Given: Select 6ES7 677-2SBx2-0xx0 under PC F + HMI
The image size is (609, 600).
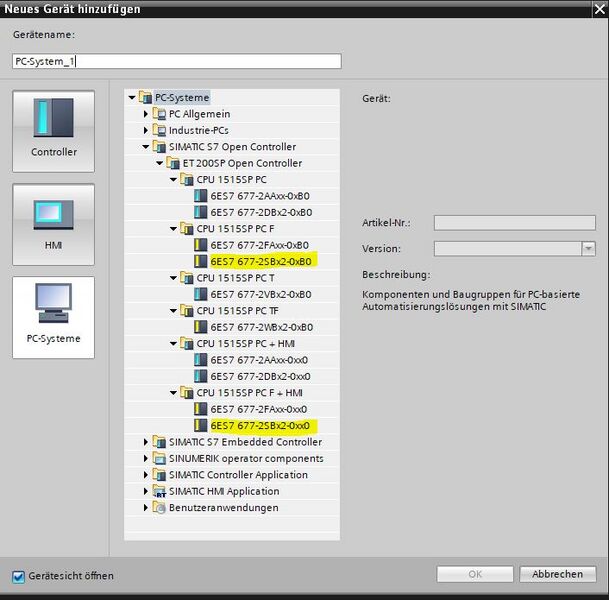Looking at the screenshot, I should coord(259,425).
